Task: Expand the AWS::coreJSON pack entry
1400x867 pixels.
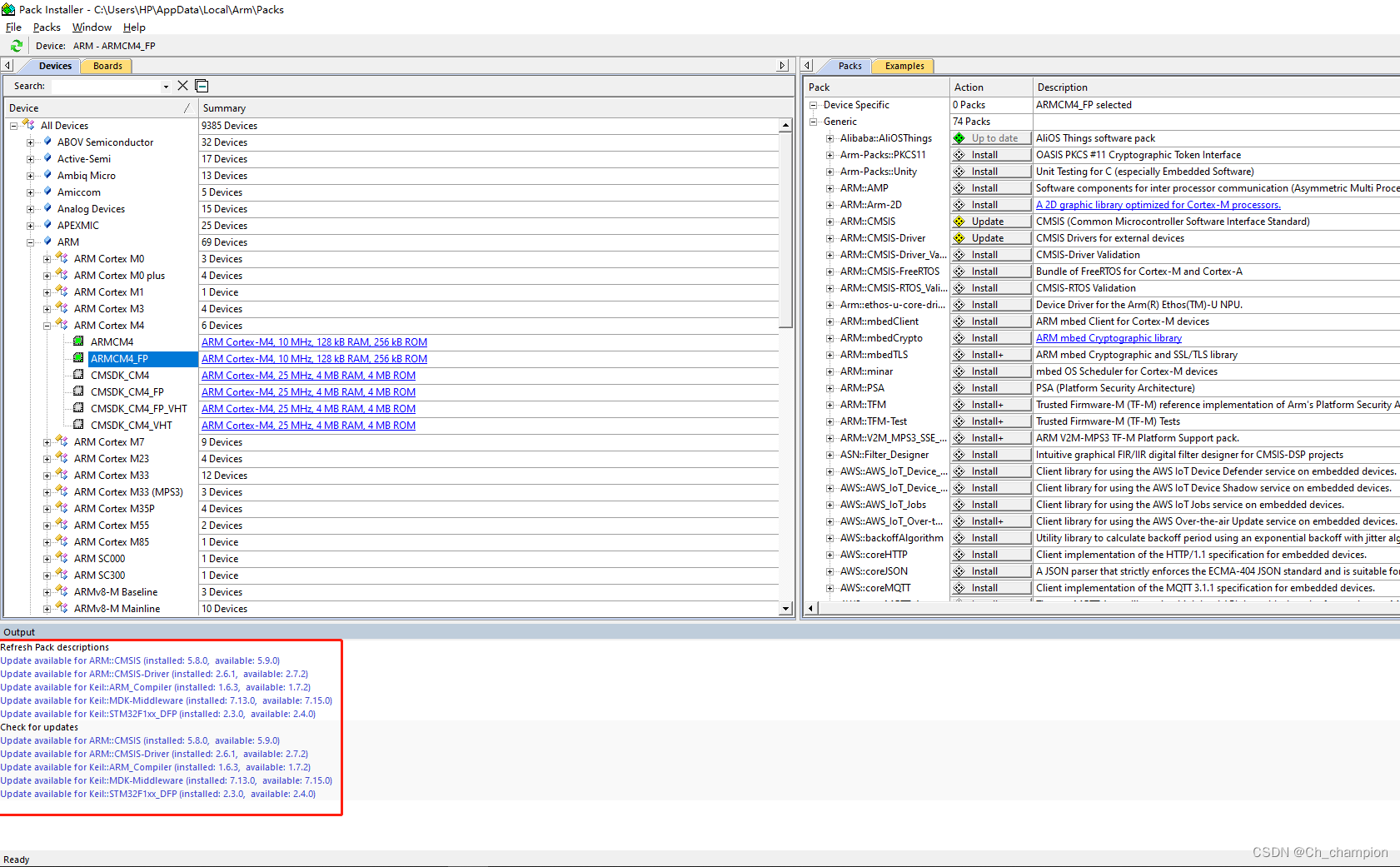Action: click(830, 571)
